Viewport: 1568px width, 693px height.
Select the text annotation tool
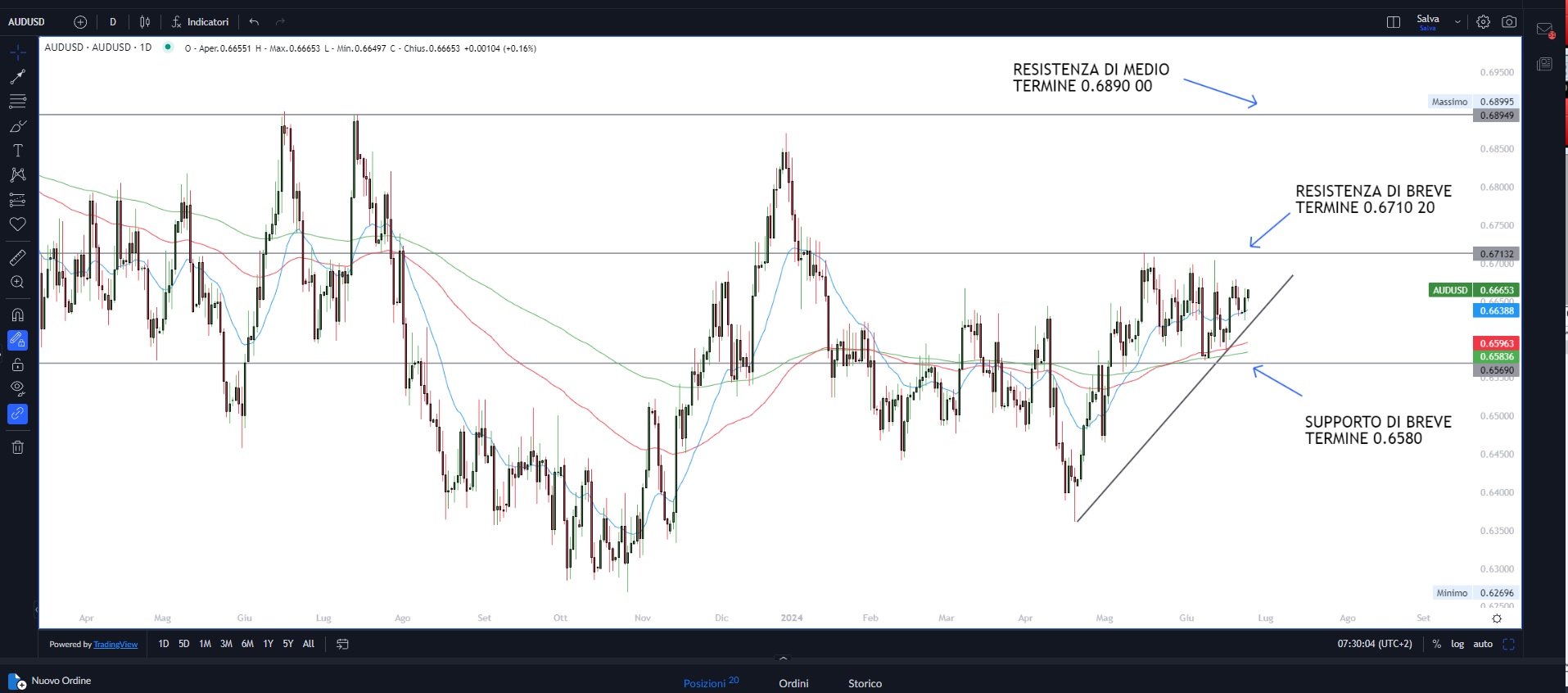coord(17,151)
